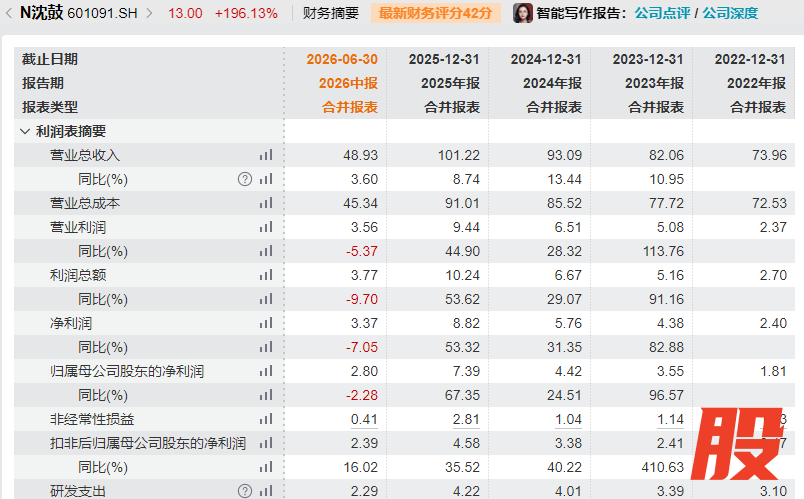
Task: Open the 公司深度 report link
Action: pos(730,13)
